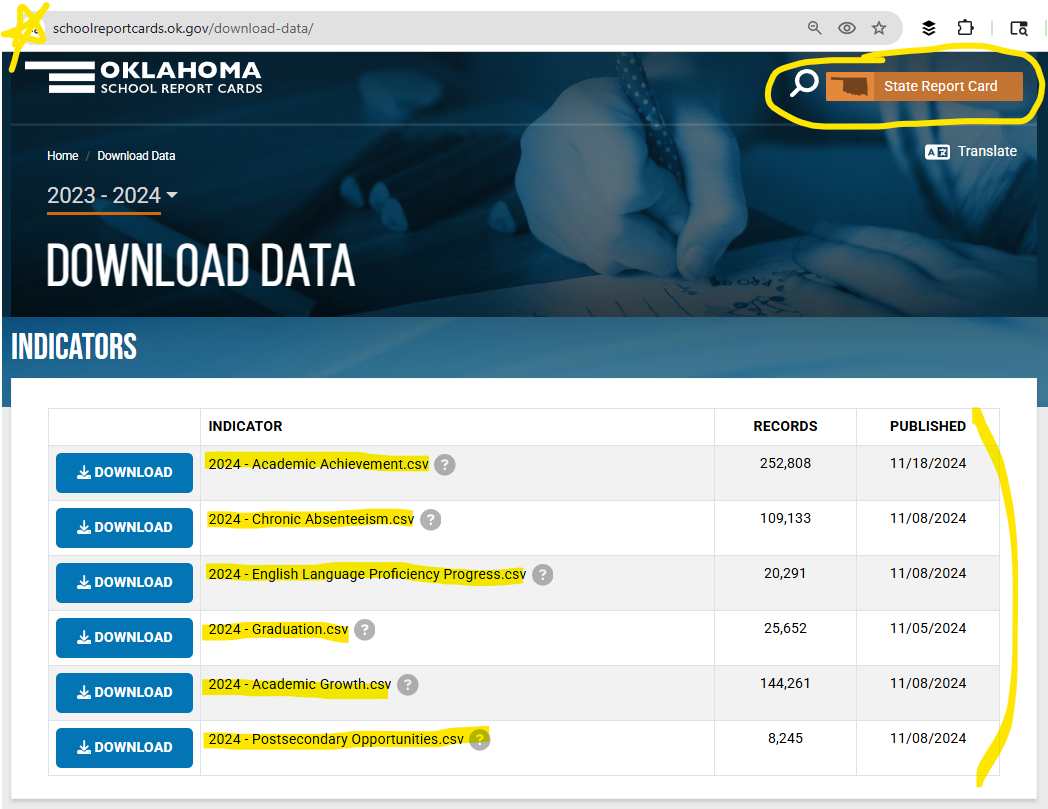Click the stacked layers extension icon
Screen dimensions: 1048x809
pyautogui.click(x=928, y=28)
